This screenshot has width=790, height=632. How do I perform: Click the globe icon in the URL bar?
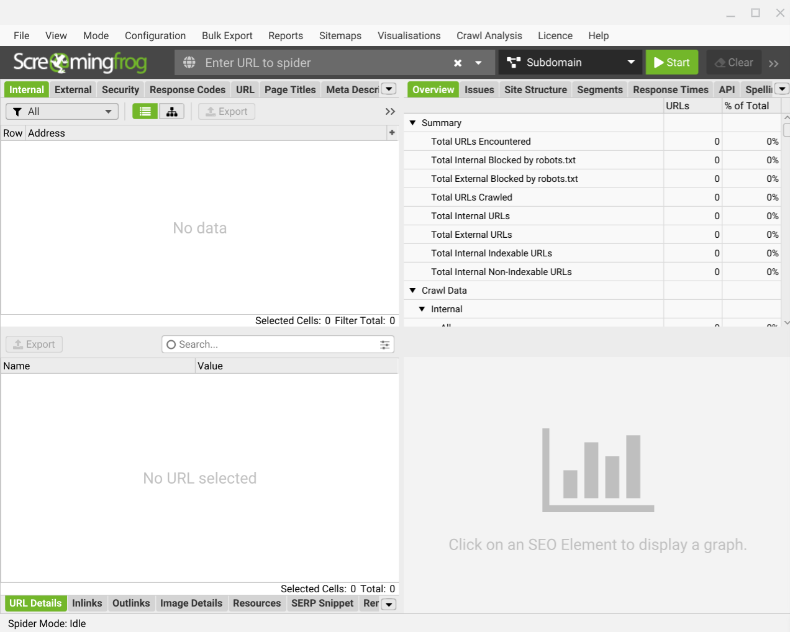click(x=189, y=62)
